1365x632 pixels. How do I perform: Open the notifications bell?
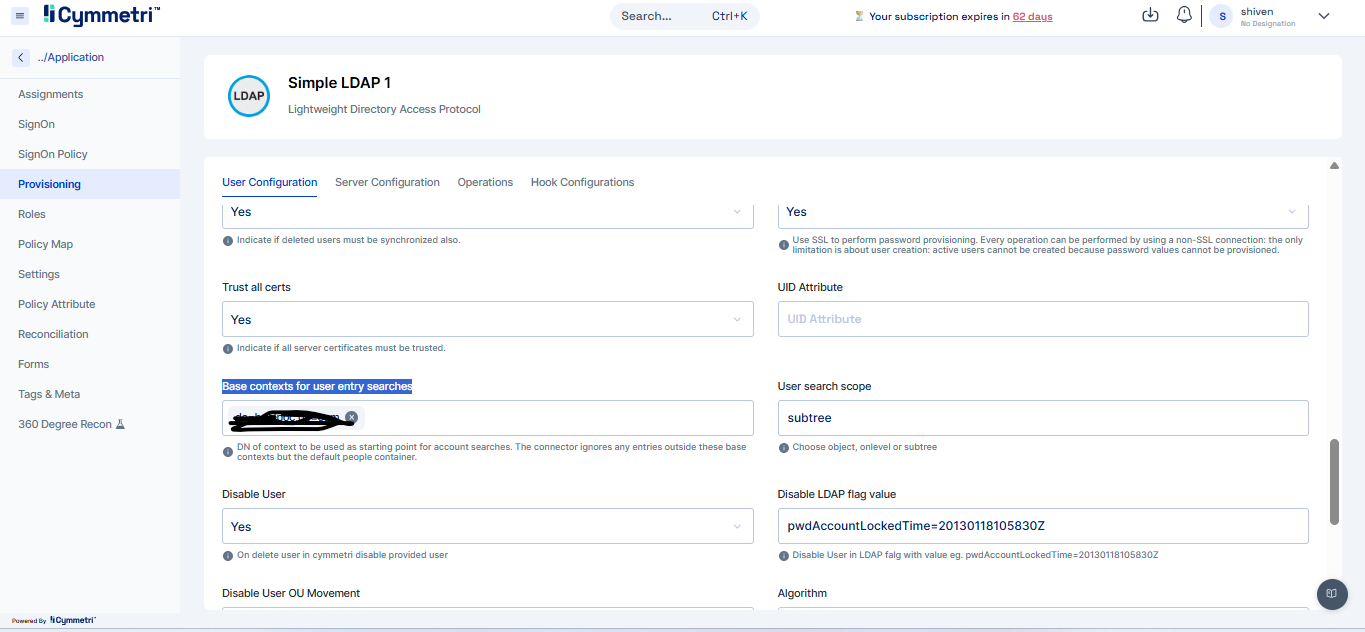(x=1184, y=15)
